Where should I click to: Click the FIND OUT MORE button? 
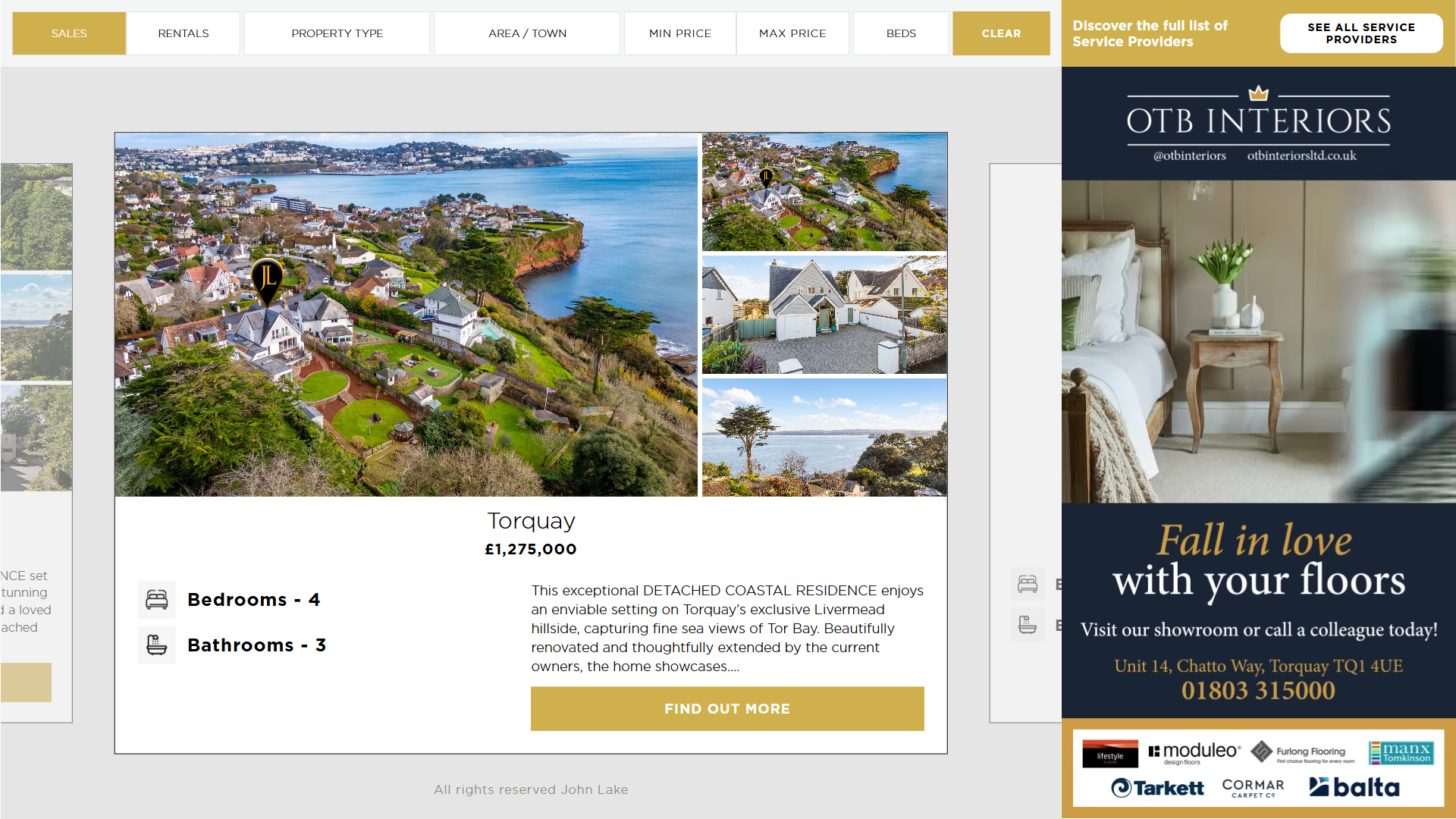point(727,709)
